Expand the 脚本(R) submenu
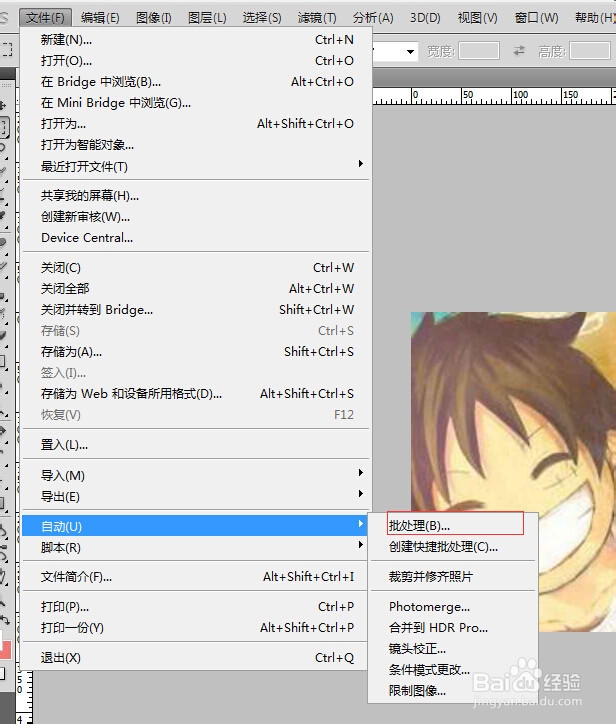616x724 pixels. pos(196,547)
